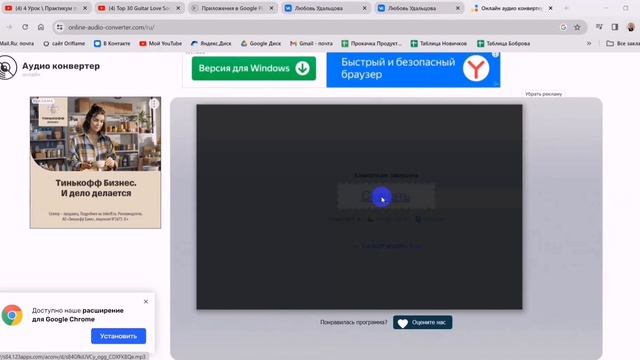Select the 'Онлайн аудио конвертер' tab
Viewport: 640px width, 360px height.
point(512,8)
